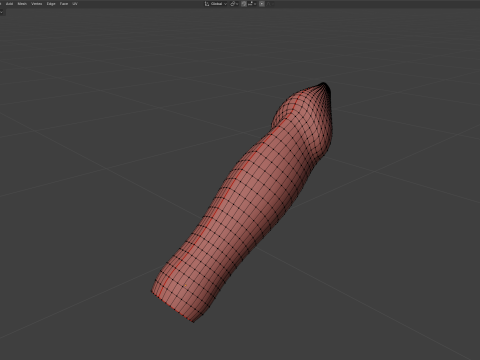The width and height of the screenshot is (480, 360).
Task: Open the UV menu
Action: [75, 4]
